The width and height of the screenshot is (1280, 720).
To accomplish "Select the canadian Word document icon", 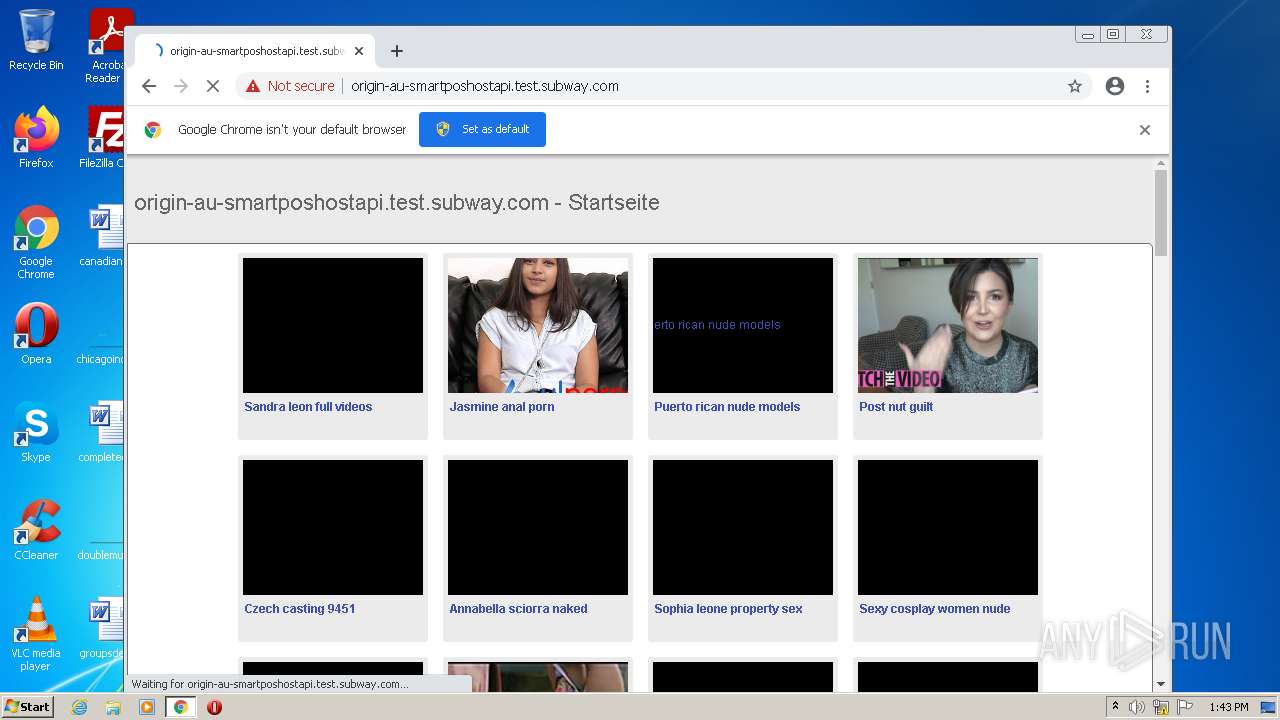I will click(x=104, y=236).
